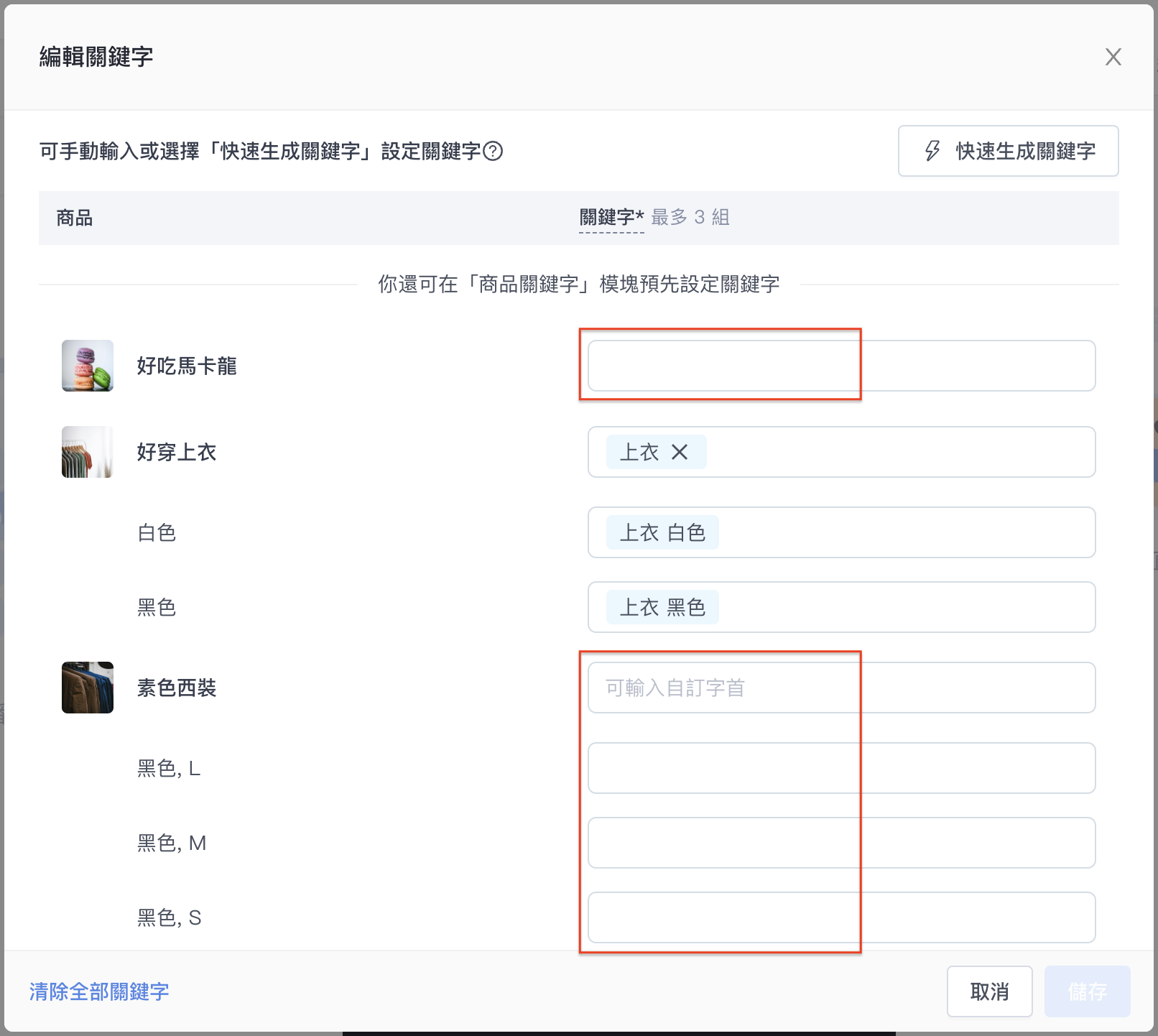Viewport: 1158px width, 1036px height.
Task: Click the 黑色, M variant label
Action: click(x=172, y=843)
